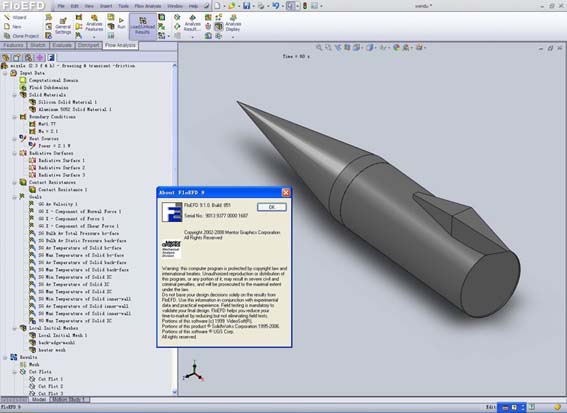Click the tree panel vertical scrollbar
Image resolution: width=567 pixels, height=413 pixels.
point(175,229)
